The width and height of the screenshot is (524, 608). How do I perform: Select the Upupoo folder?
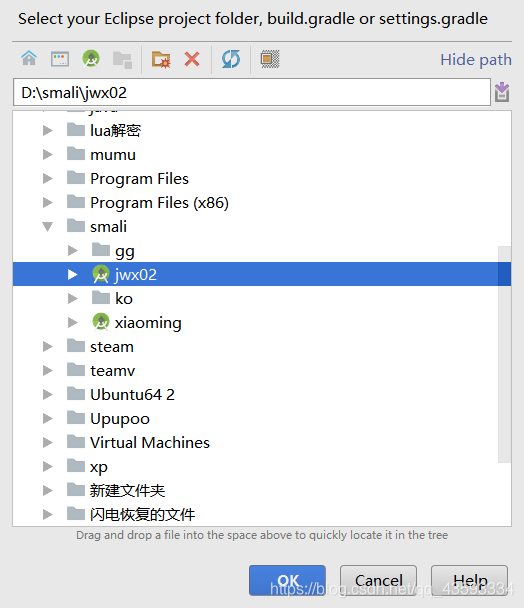point(120,419)
